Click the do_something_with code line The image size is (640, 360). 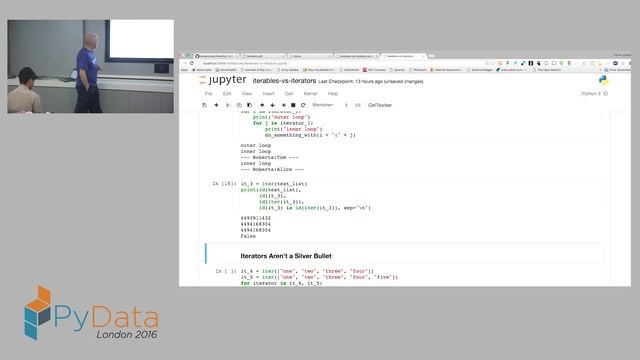[x=310, y=135]
